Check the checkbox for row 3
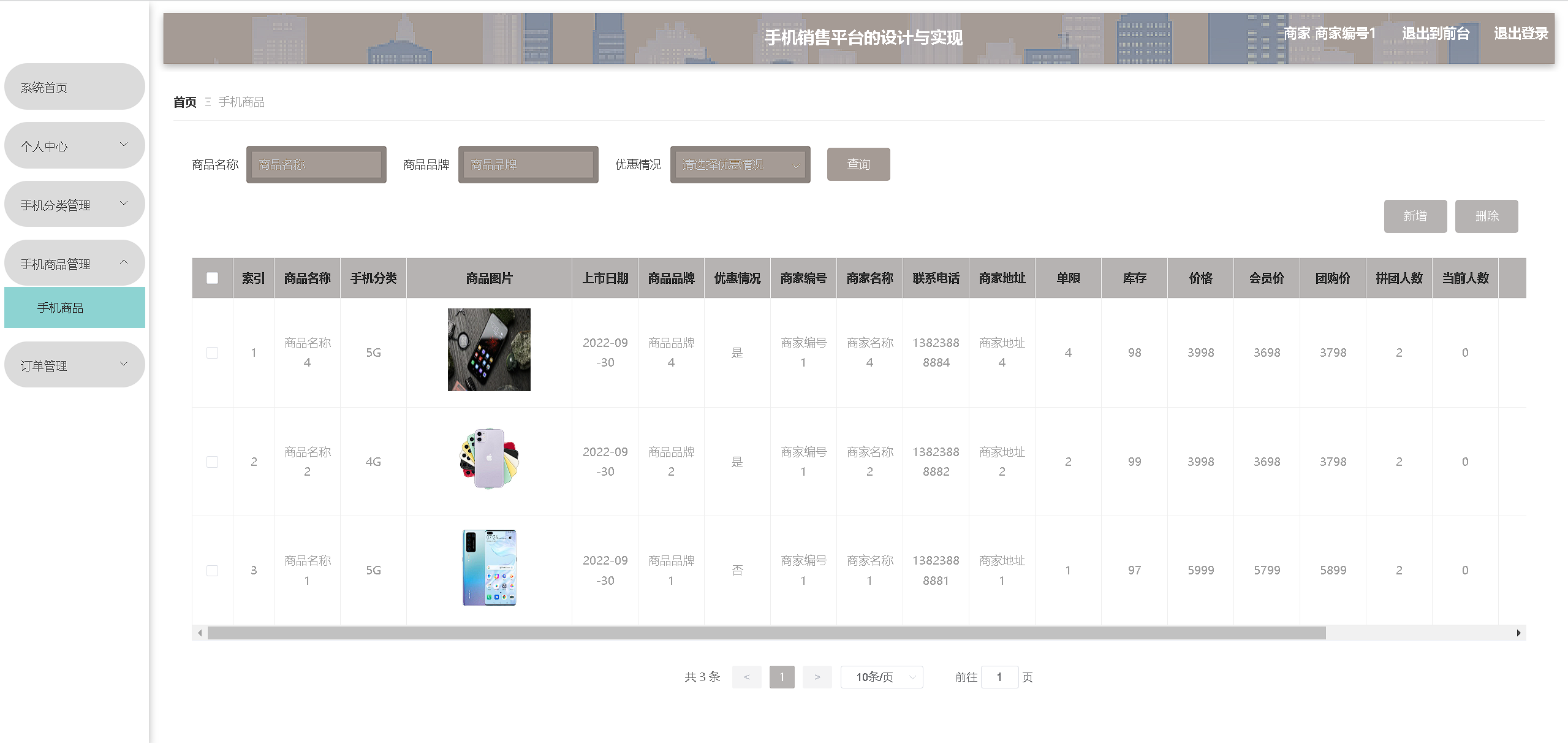The height and width of the screenshot is (743, 1568). [x=213, y=570]
